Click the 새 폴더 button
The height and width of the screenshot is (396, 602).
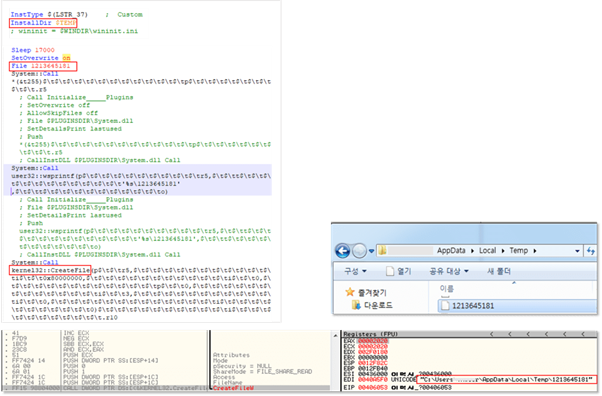[499, 272]
